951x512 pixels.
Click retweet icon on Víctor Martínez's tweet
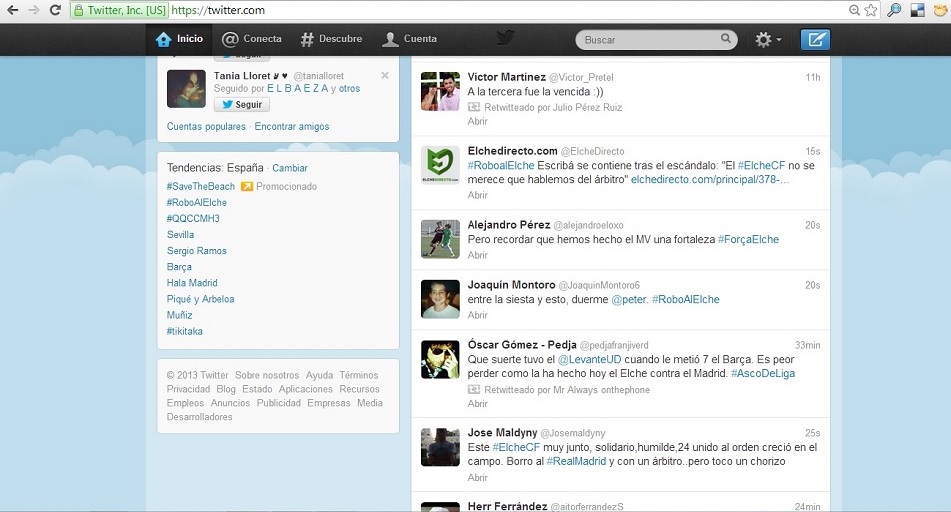point(474,107)
